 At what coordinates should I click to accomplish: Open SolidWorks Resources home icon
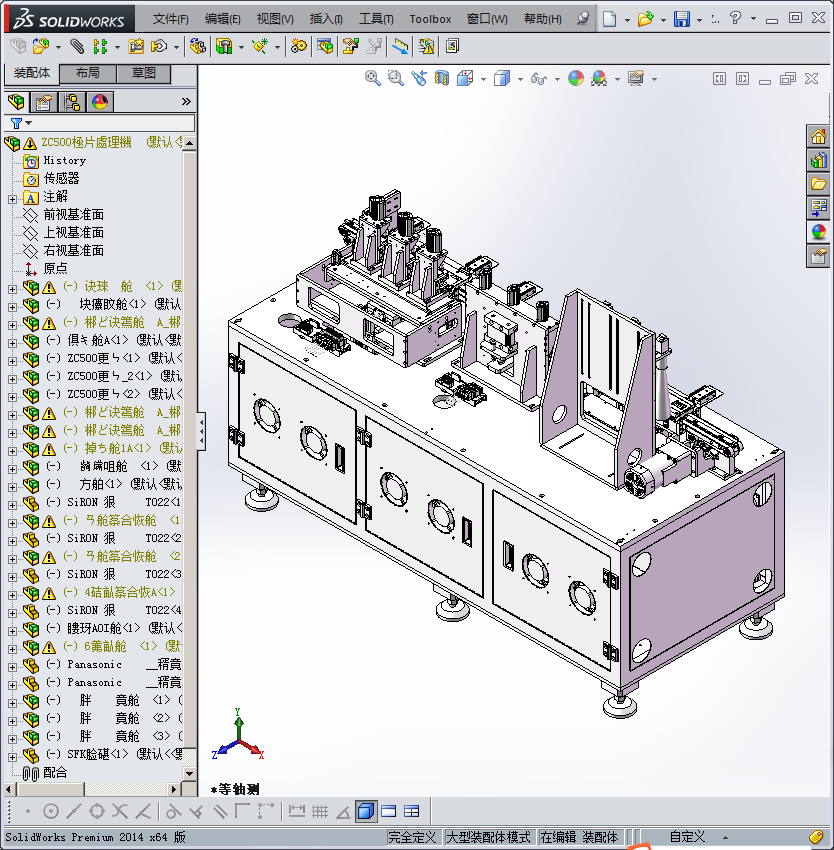point(818,137)
